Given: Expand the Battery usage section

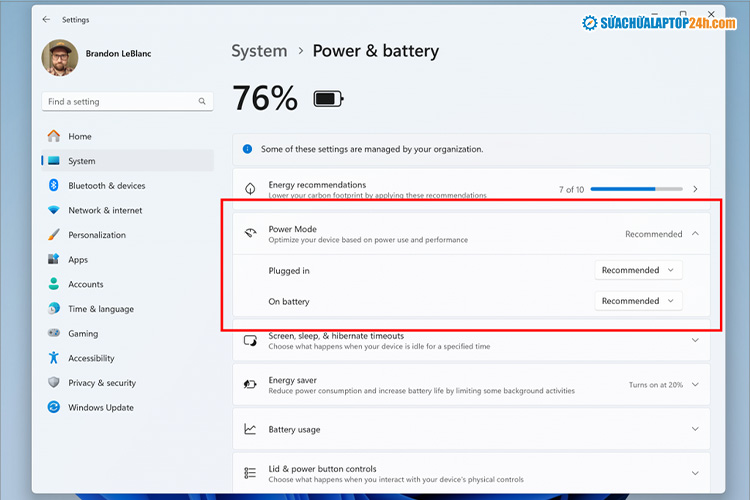Looking at the screenshot, I should [695, 429].
